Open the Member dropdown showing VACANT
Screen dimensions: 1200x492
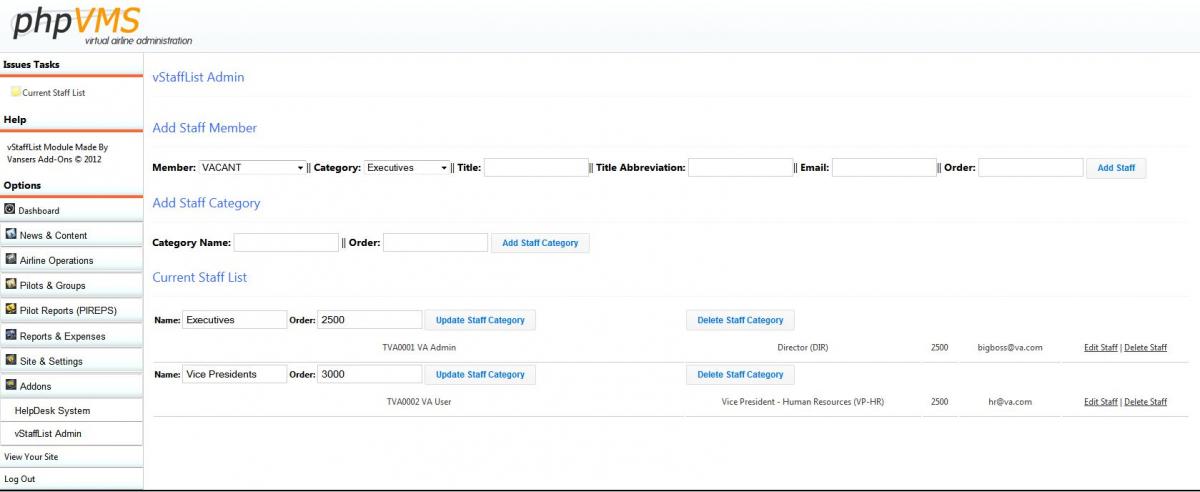click(252, 168)
